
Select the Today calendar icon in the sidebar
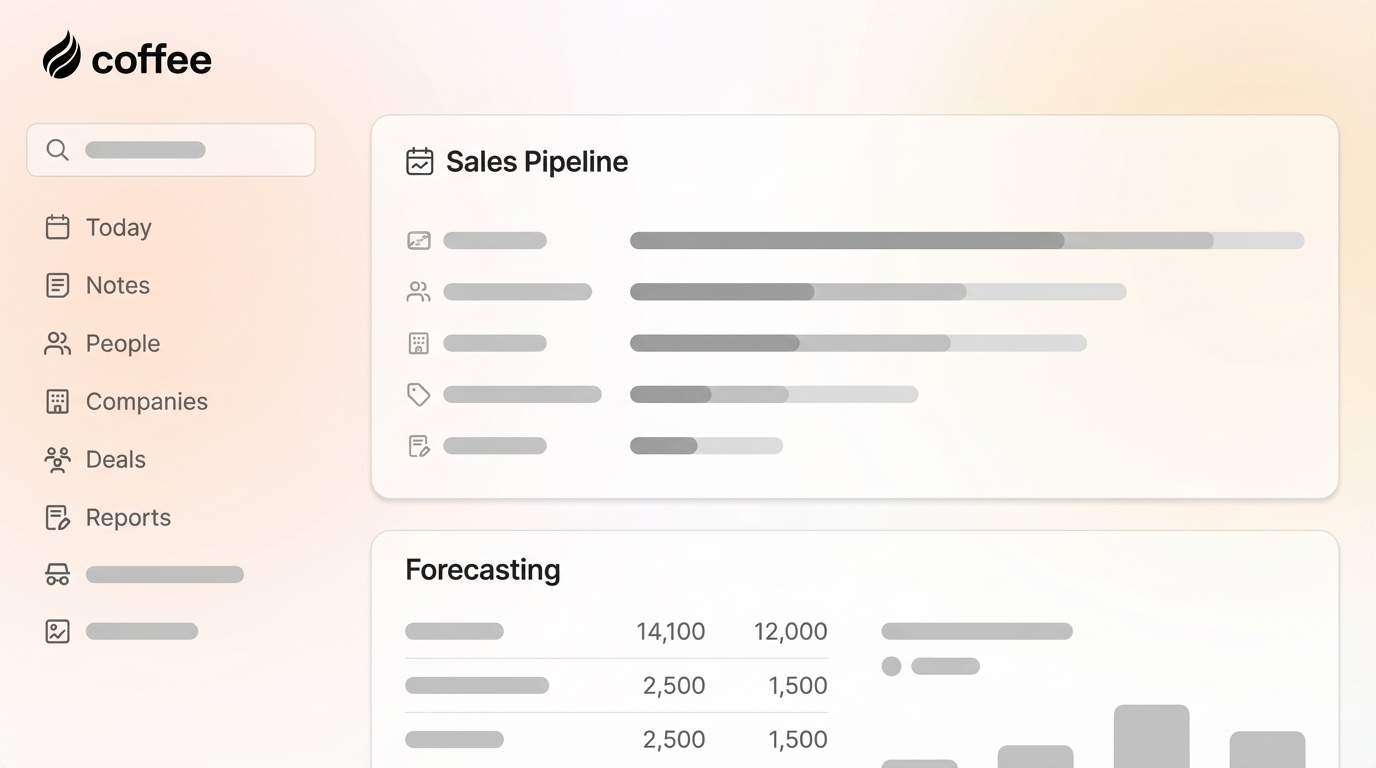point(57,227)
